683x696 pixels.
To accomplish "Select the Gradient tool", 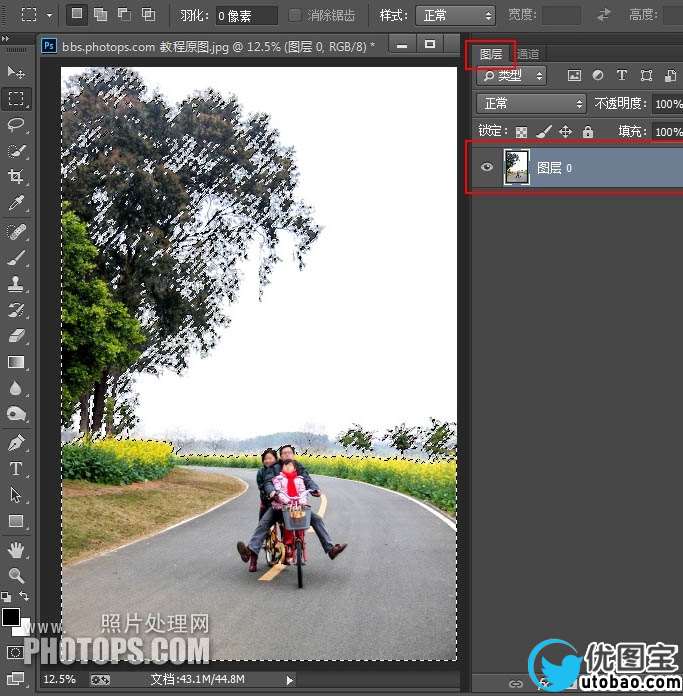I will click(16, 362).
